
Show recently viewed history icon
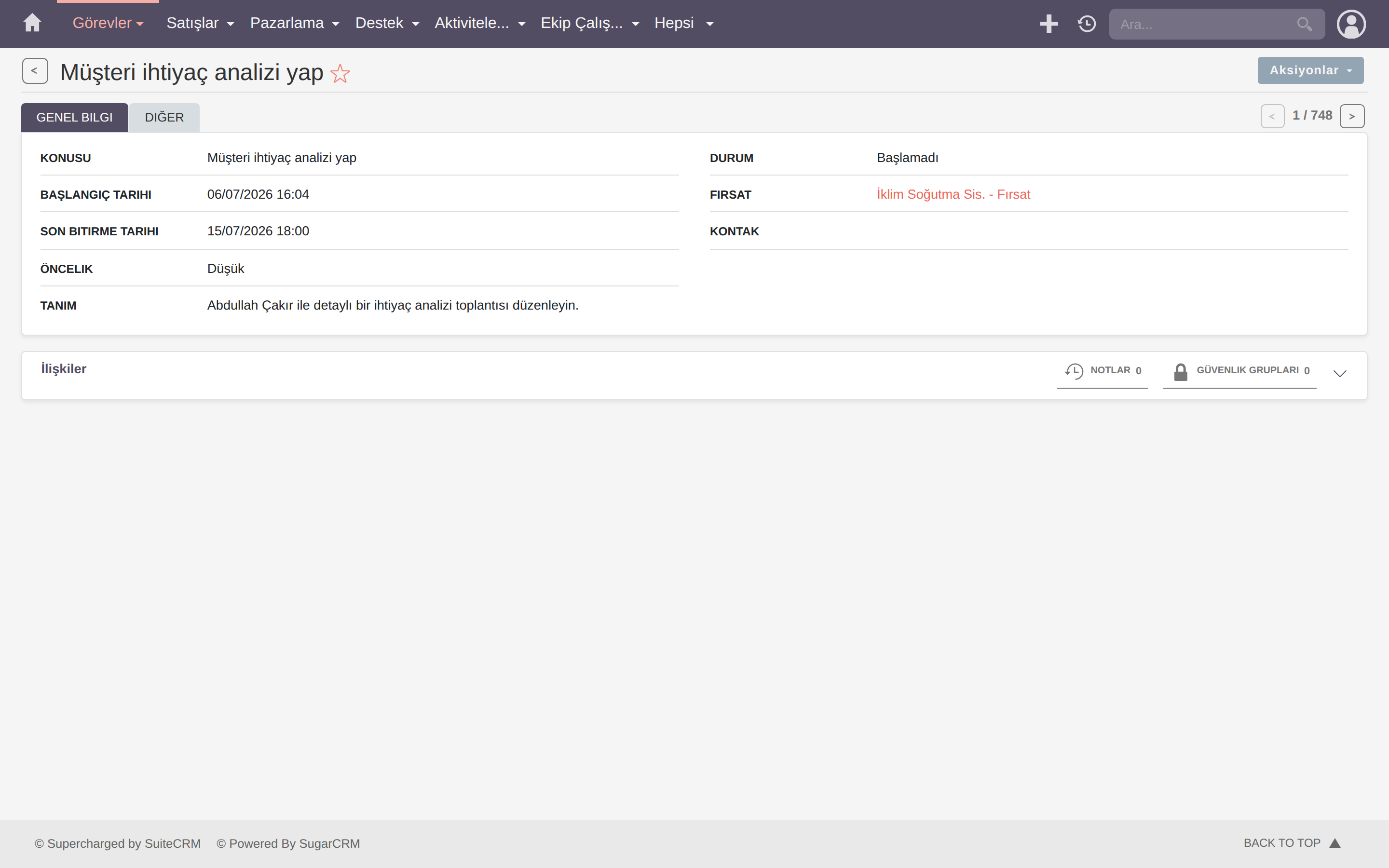pyautogui.click(x=1087, y=24)
